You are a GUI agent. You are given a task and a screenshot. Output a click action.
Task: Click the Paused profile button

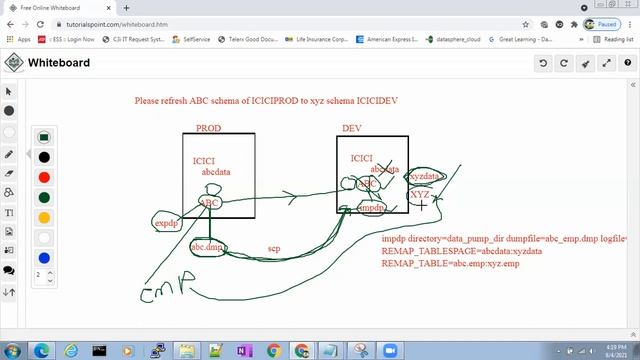pos(602,24)
